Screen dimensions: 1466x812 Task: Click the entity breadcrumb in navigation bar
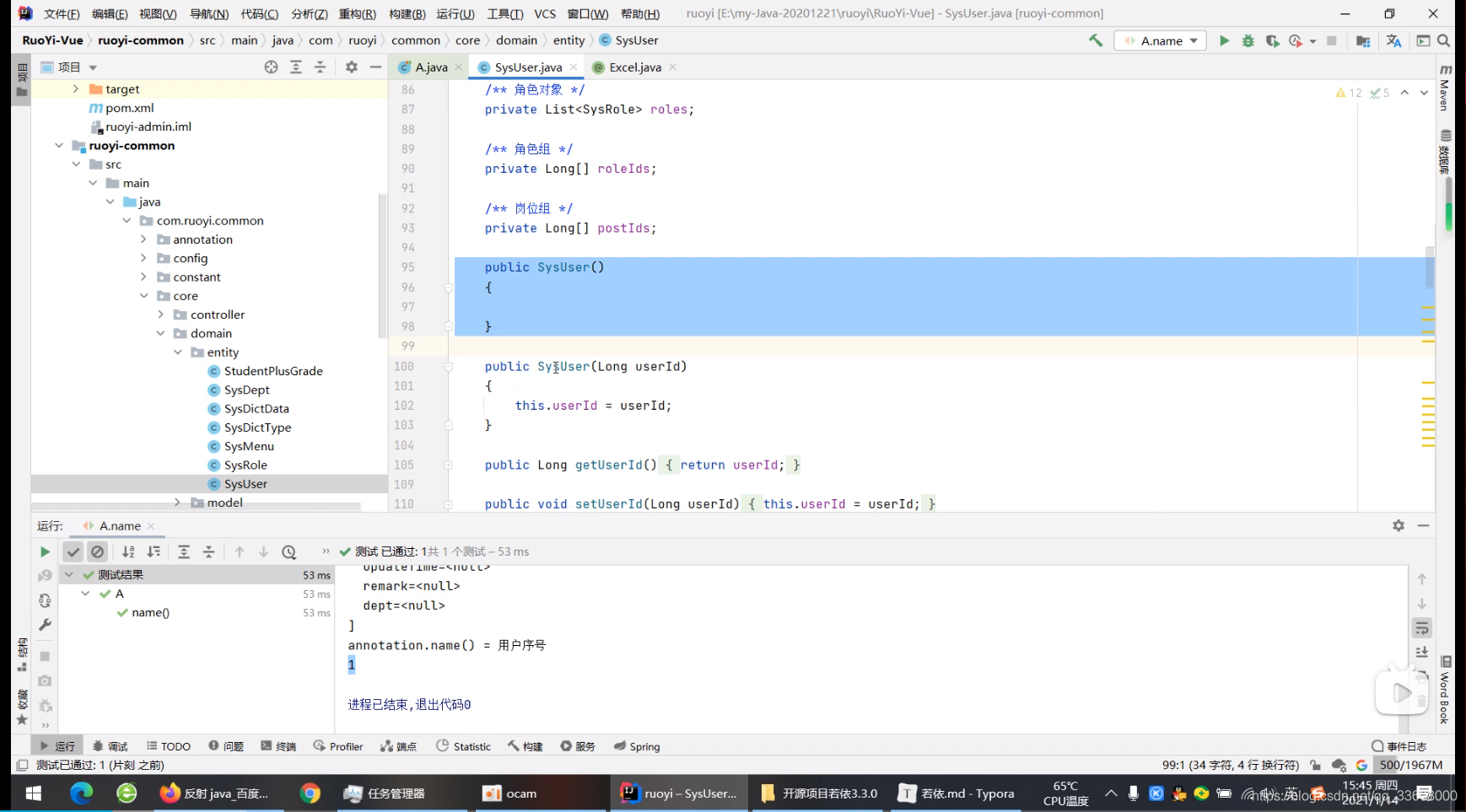pyautogui.click(x=569, y=40)
